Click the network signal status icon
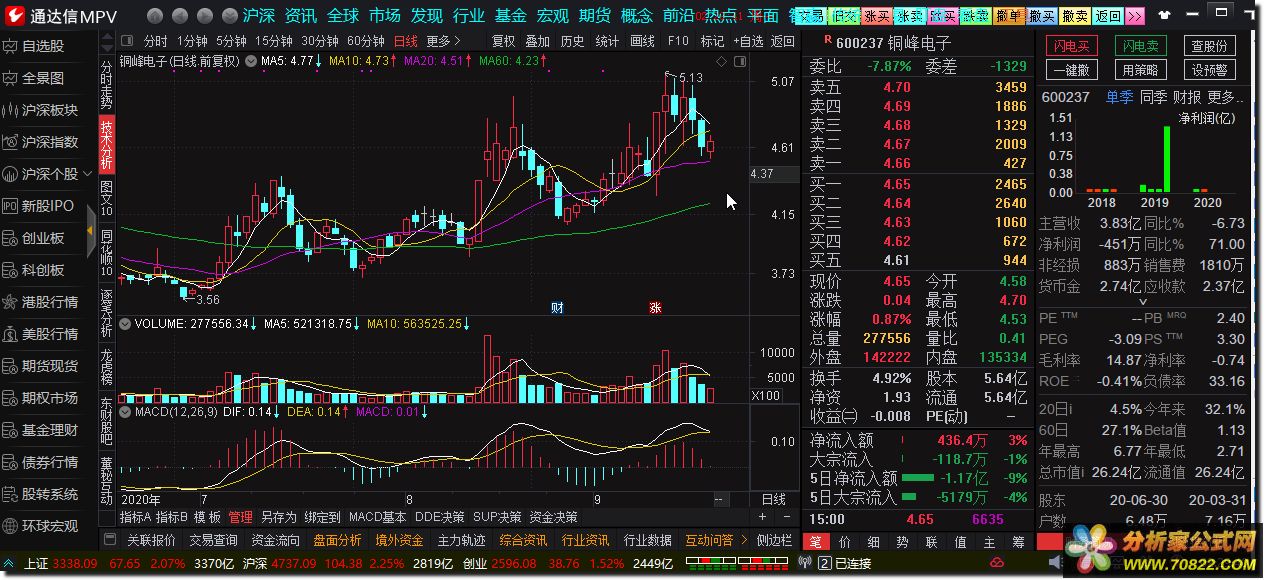Viewport: 1265px width, 580px height. click(x=805, y=564)
